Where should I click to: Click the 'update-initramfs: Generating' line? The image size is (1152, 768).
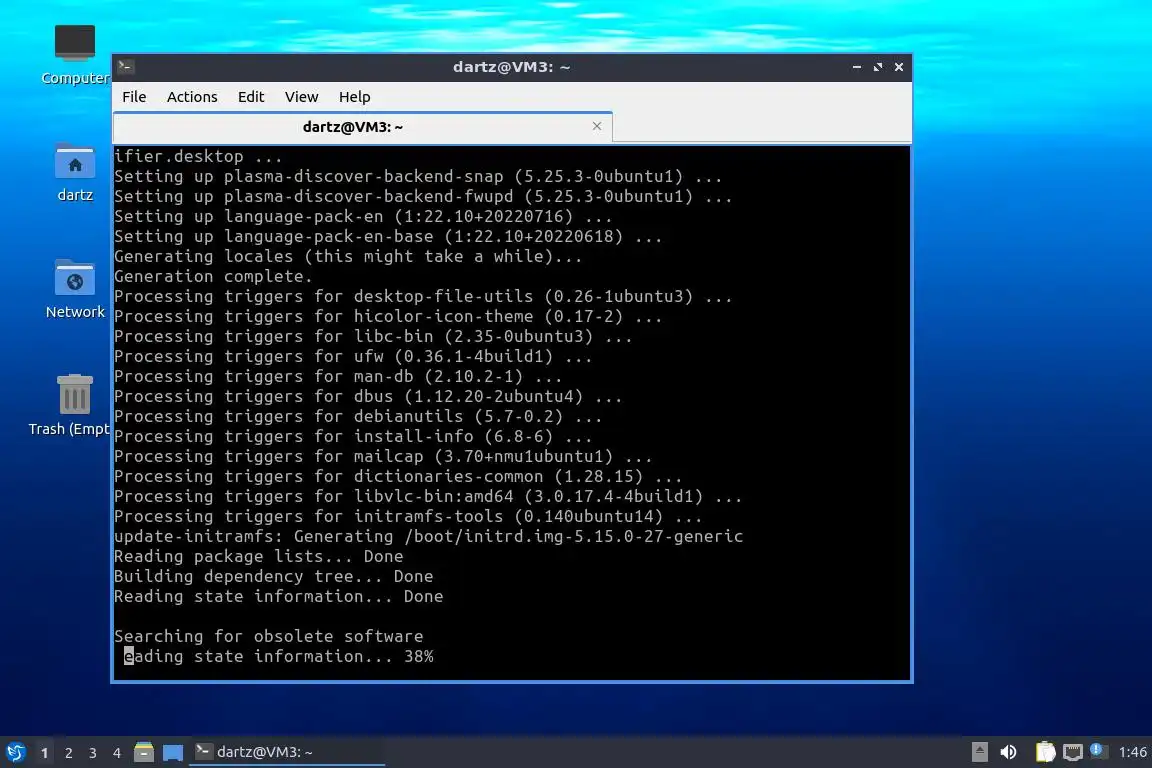pos(428,536)
